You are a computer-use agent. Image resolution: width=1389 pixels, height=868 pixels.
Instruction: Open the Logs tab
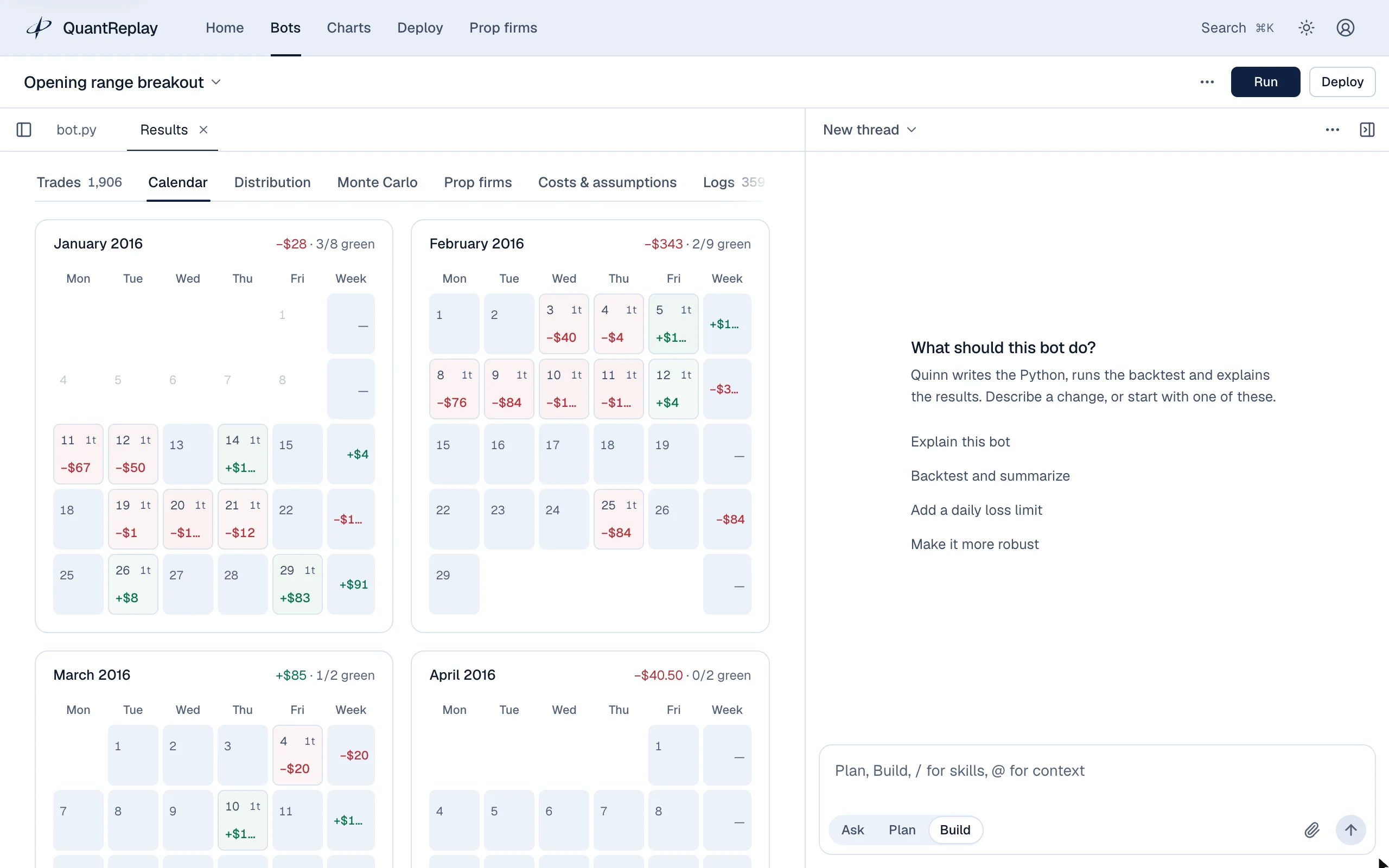(733, 182)
